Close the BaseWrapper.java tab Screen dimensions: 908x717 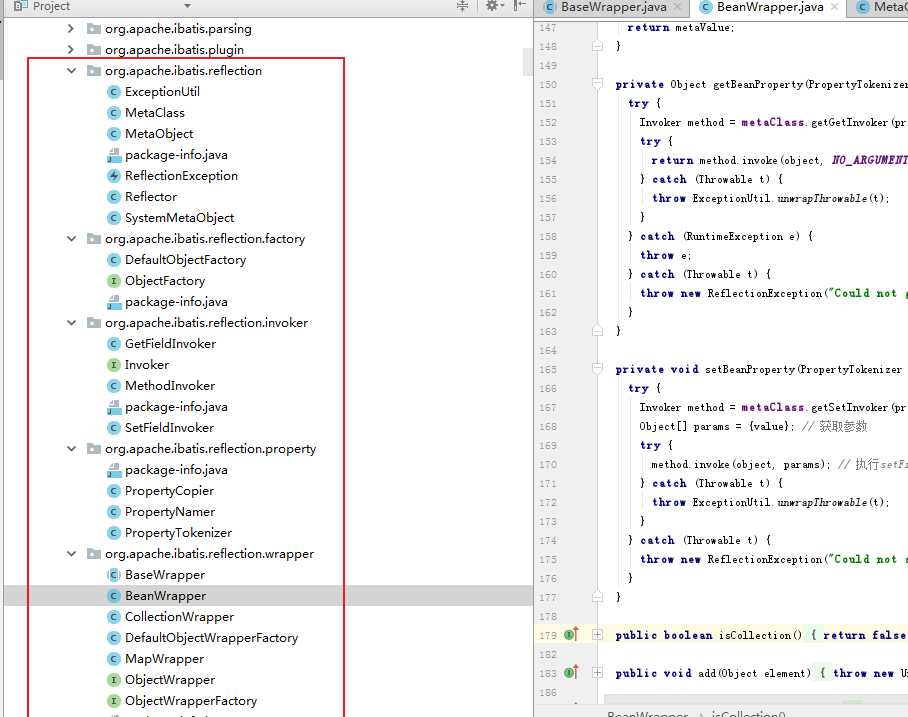coord(678,6)
